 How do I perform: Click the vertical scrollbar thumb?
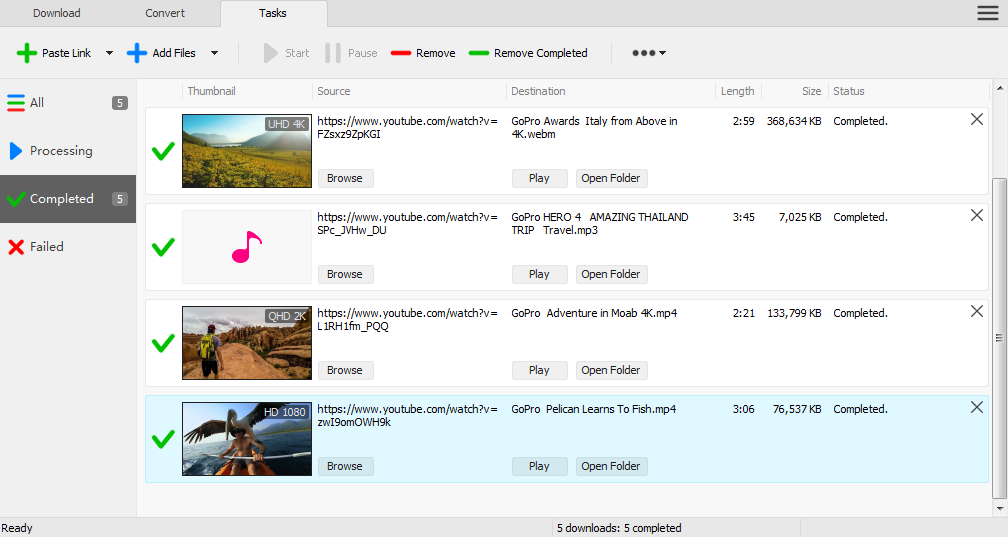tap(999, 338)
